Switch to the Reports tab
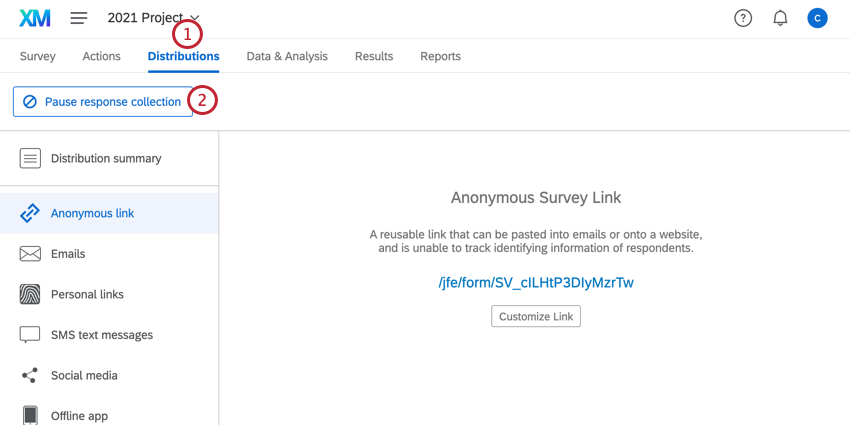 coord(440,56)
